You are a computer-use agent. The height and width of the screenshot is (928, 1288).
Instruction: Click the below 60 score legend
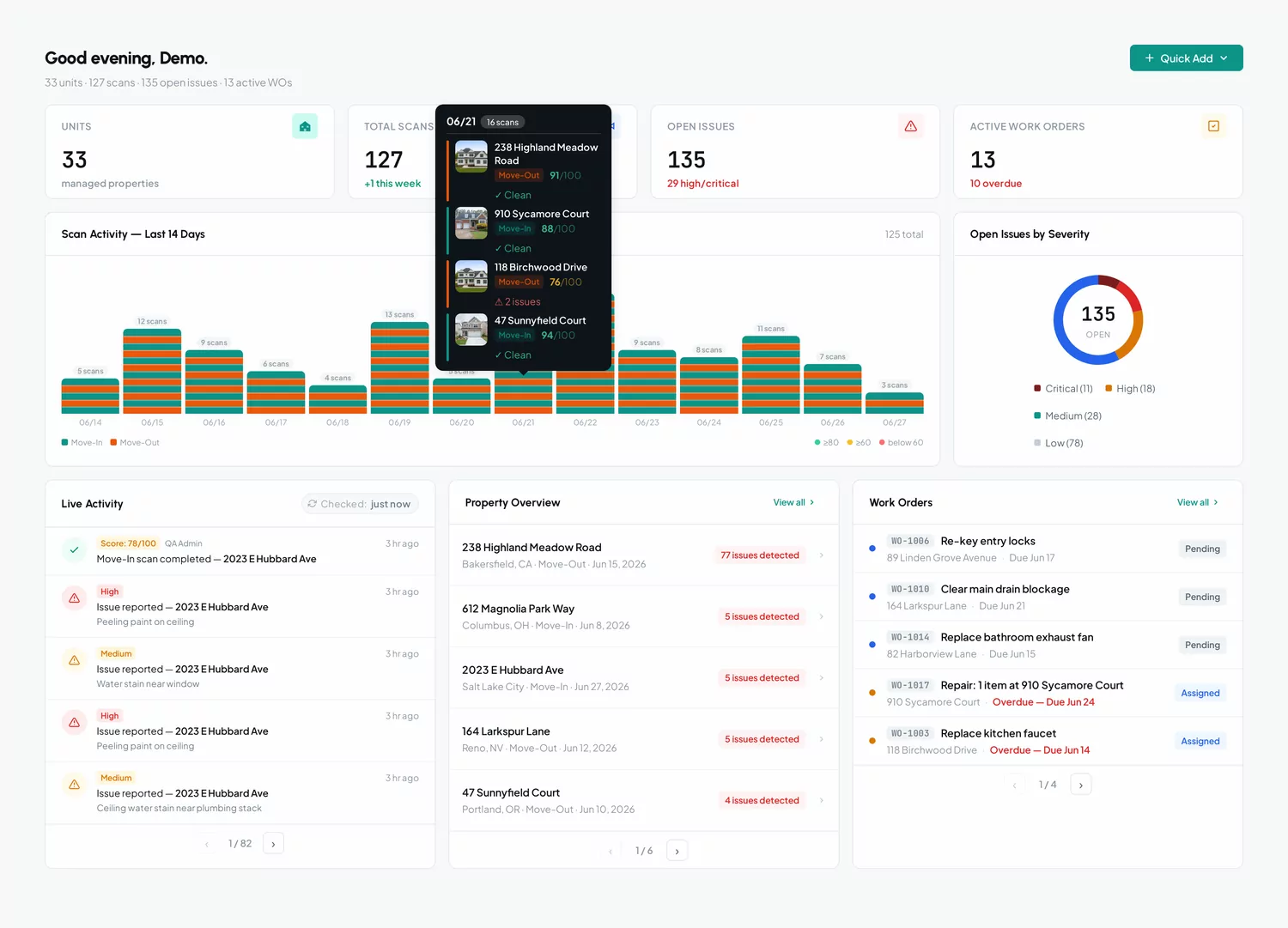tap(901, 443)
